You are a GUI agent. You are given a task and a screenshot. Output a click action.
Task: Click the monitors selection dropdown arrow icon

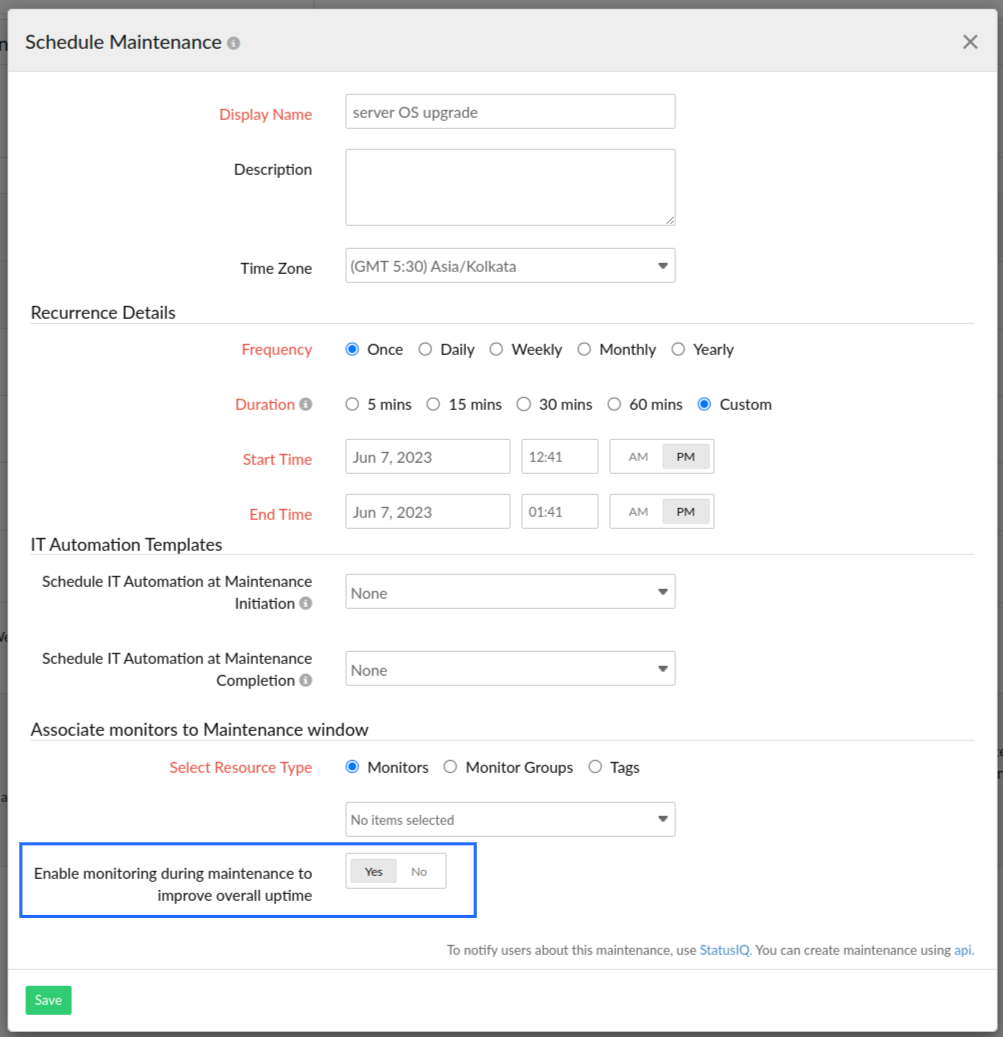click(662, 819)
